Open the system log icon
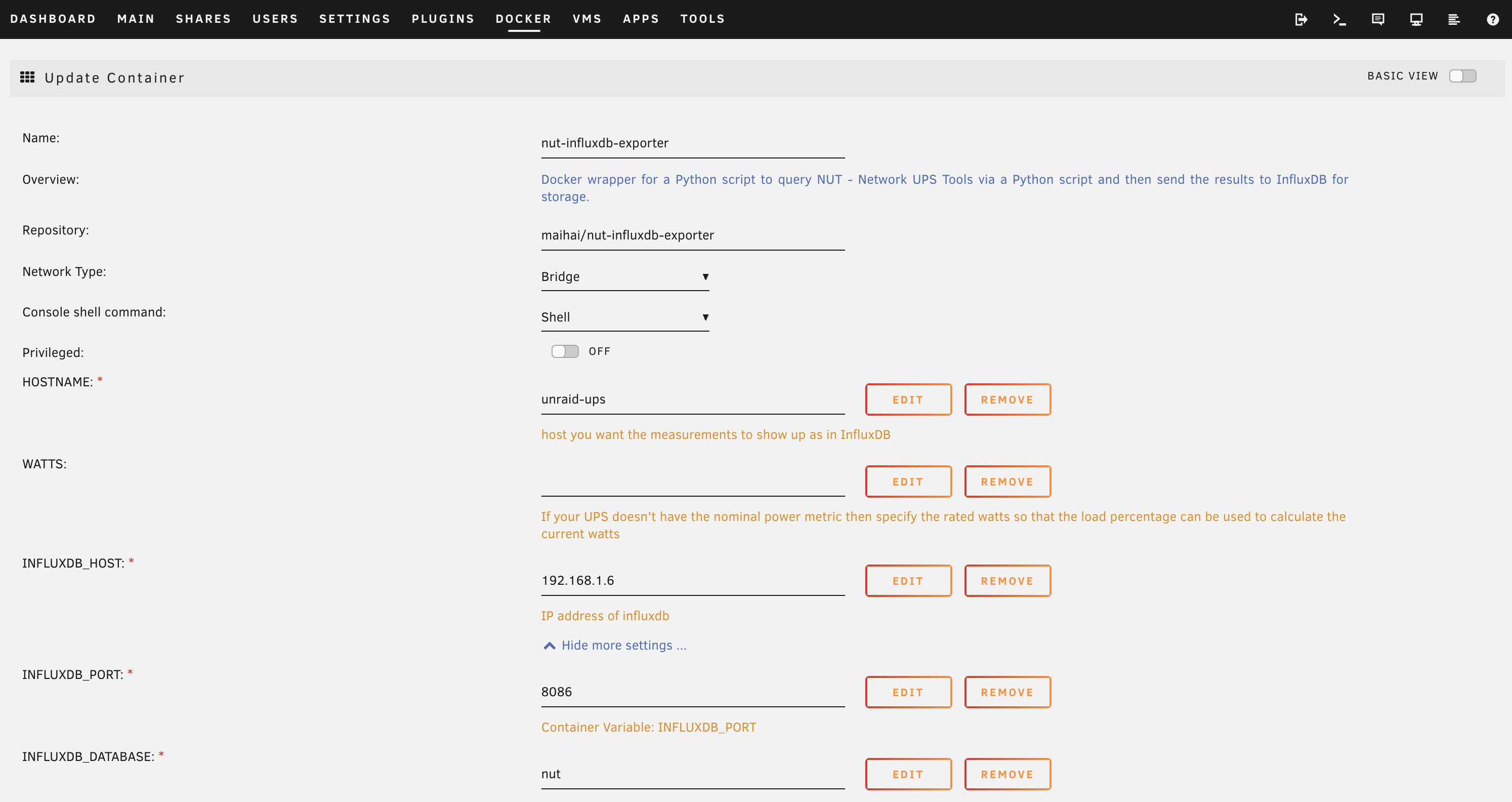Viewport: 1512px width, 802px height. point(1454,19)
